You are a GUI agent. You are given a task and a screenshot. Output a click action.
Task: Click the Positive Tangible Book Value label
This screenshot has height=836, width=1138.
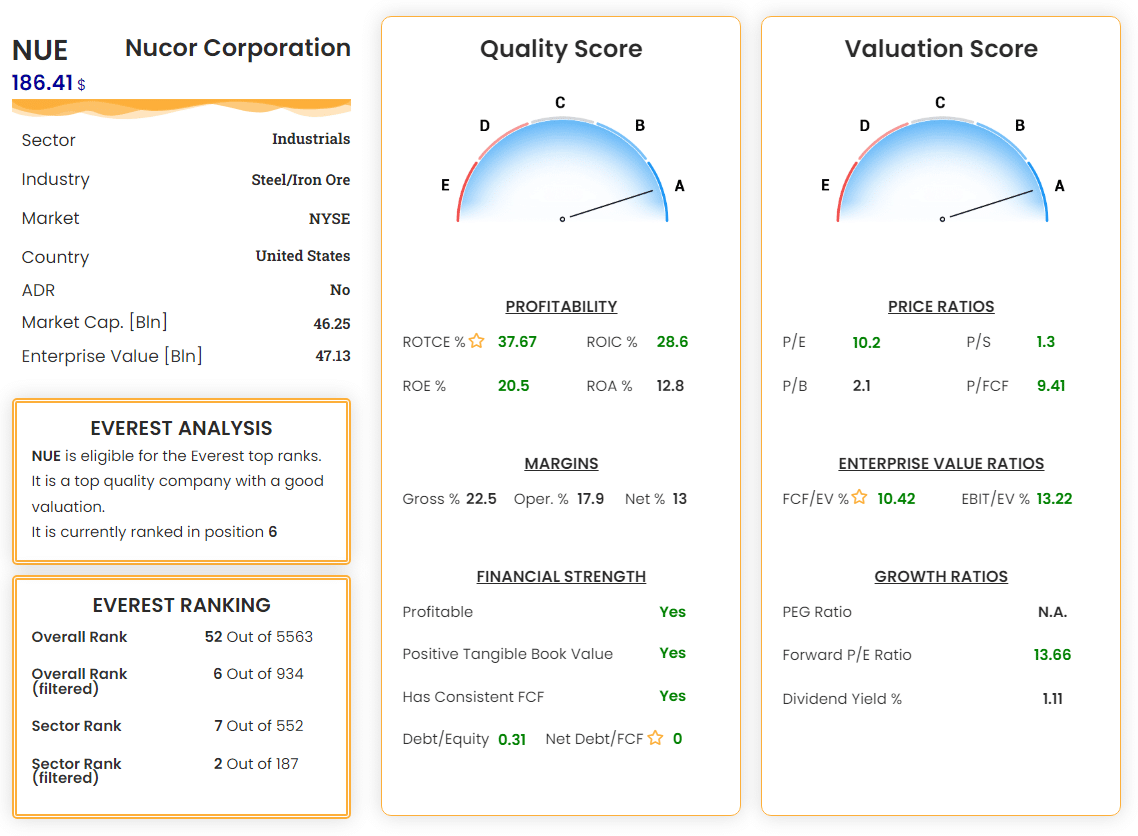(507, 654)
